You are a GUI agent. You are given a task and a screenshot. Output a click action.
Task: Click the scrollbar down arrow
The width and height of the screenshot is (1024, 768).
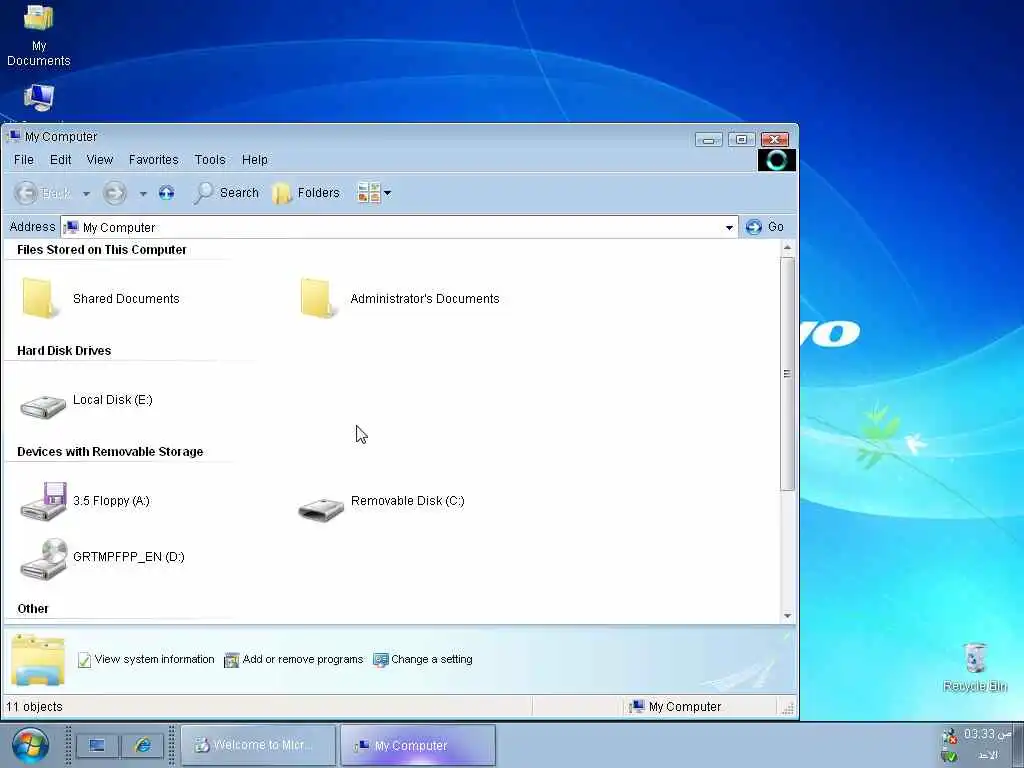click(x=787, y=616)
